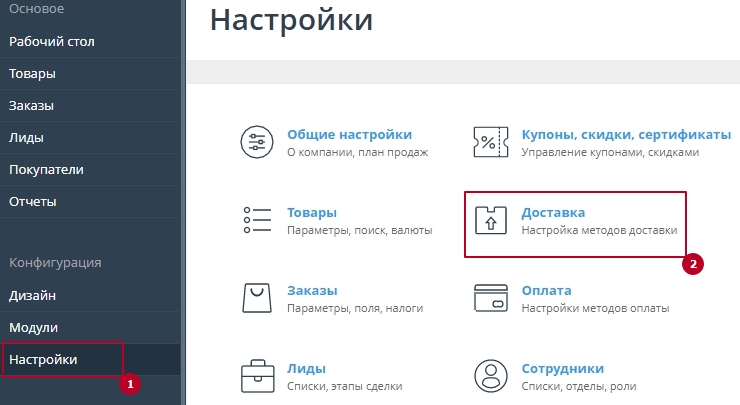
Task: Click the General settings sliders icon
Action: (x=257, y=143)
